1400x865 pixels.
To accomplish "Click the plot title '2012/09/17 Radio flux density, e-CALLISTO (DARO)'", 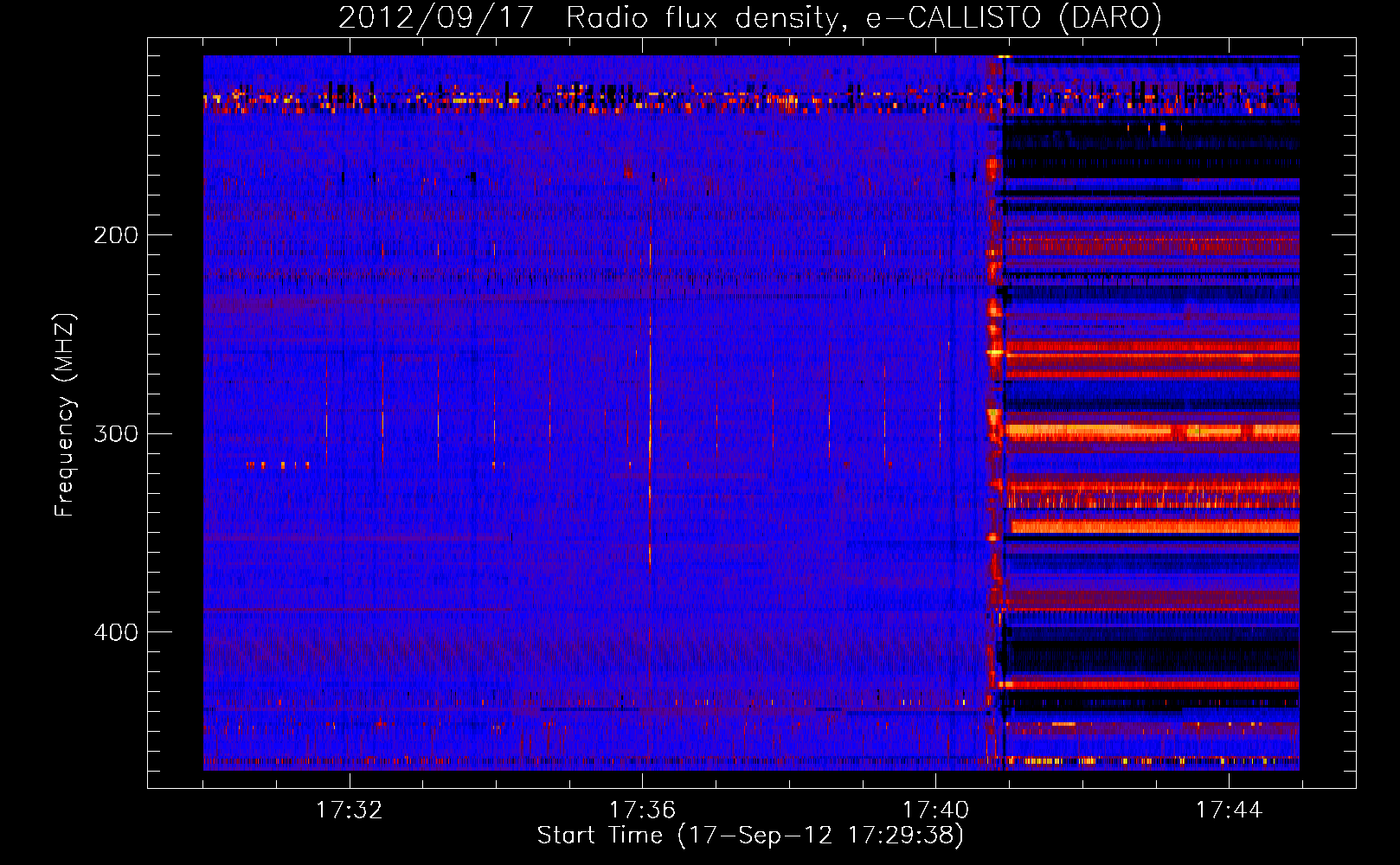I will (x=749, y=17).
